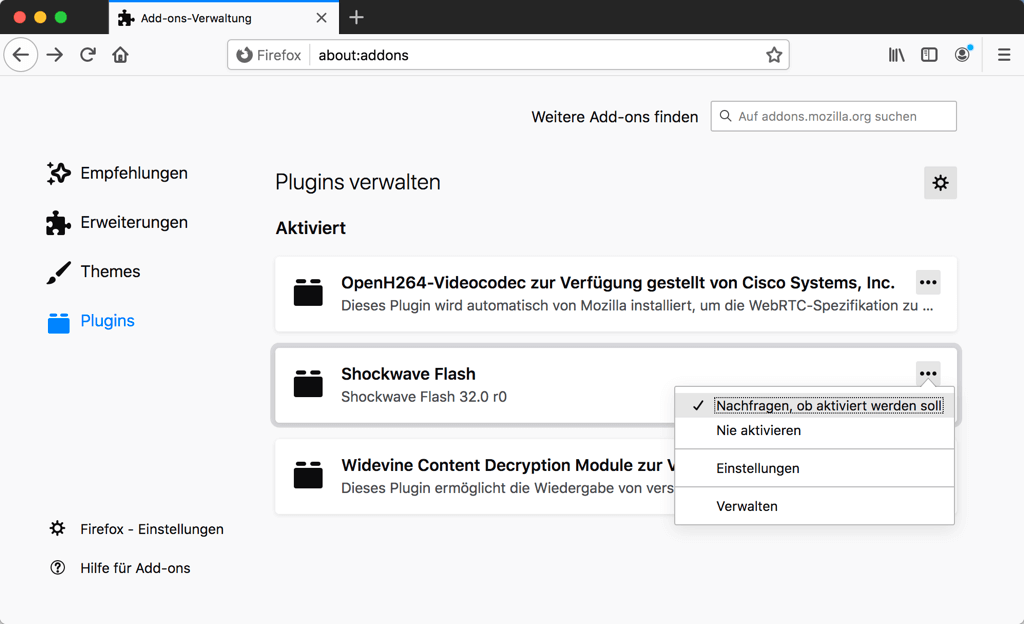The height and width of the screenshot is (624, 1024).
Task: Open the Firefox account avatar icon
Action: tap(963, 55)
